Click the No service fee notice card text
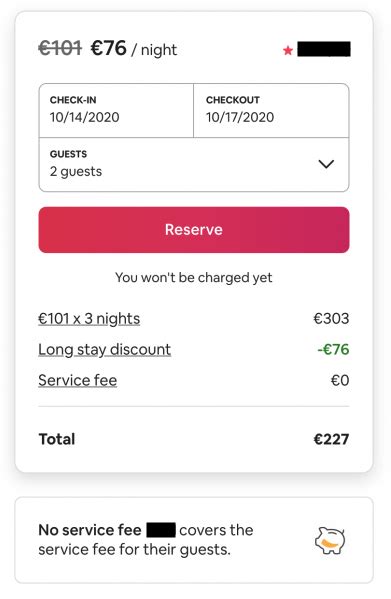 coord(146,540)
